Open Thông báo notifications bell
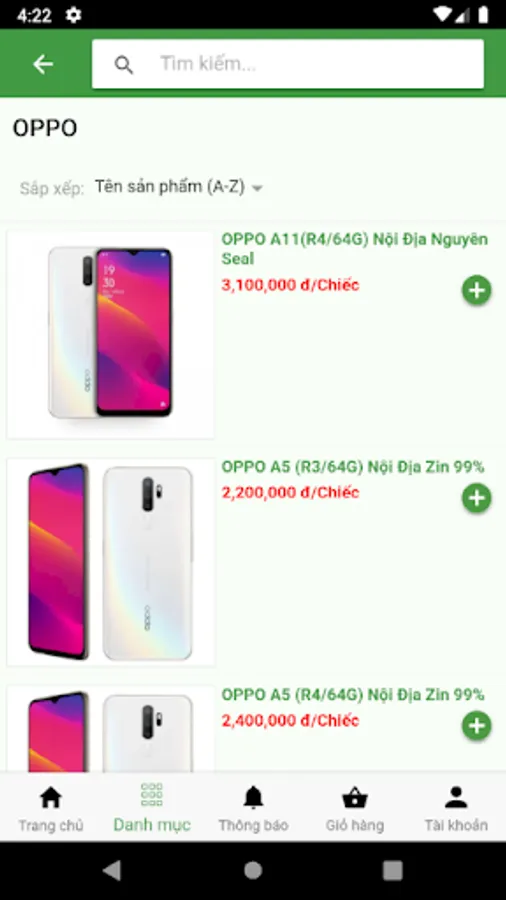 click(253, 809)
